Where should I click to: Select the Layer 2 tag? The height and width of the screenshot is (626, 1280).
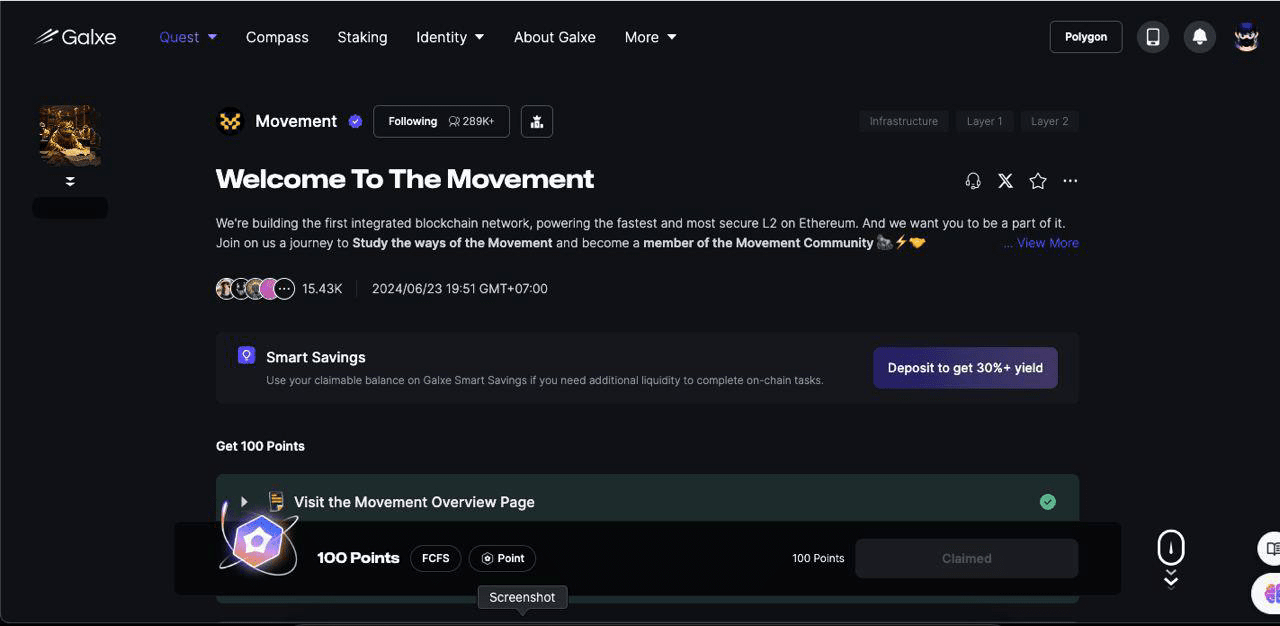point(1050,121)
